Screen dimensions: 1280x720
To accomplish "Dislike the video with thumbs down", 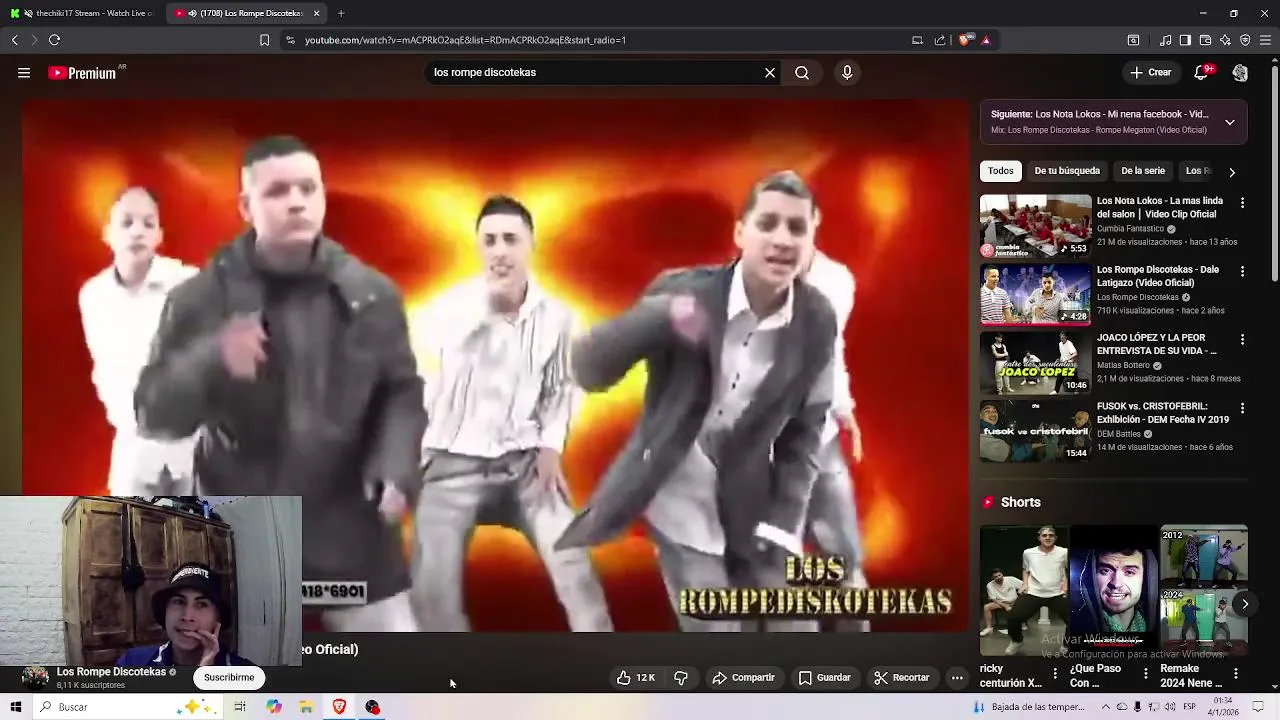I will (681, 678).
